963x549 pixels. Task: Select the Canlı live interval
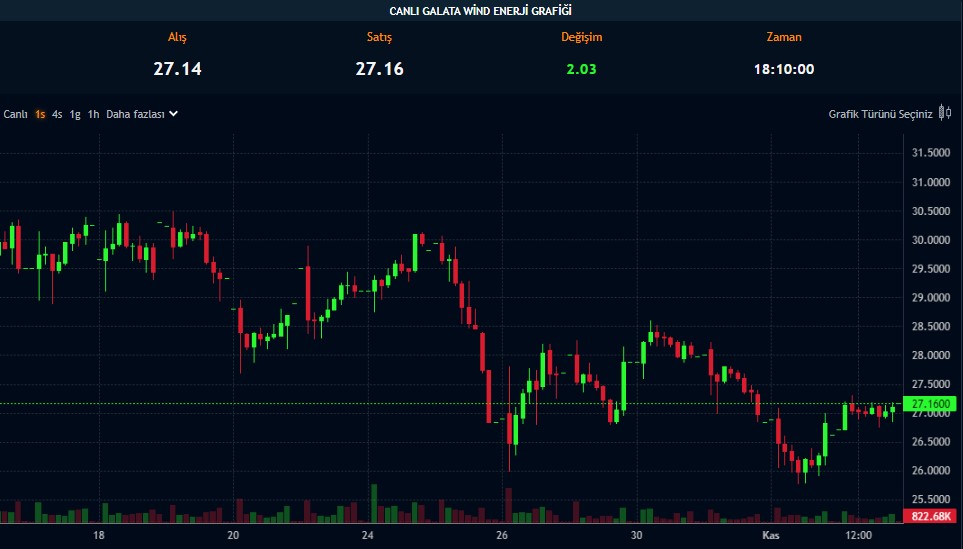pyautogui.click(x=15, y=114)
